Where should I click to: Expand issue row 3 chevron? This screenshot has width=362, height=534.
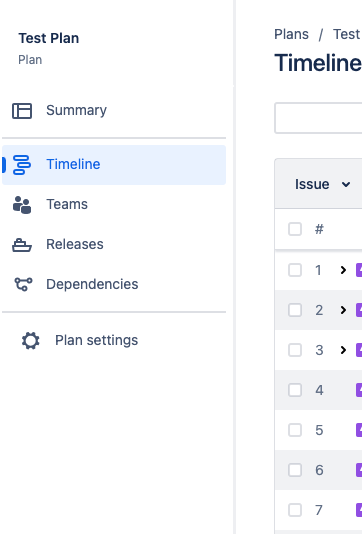click(343, 350)
